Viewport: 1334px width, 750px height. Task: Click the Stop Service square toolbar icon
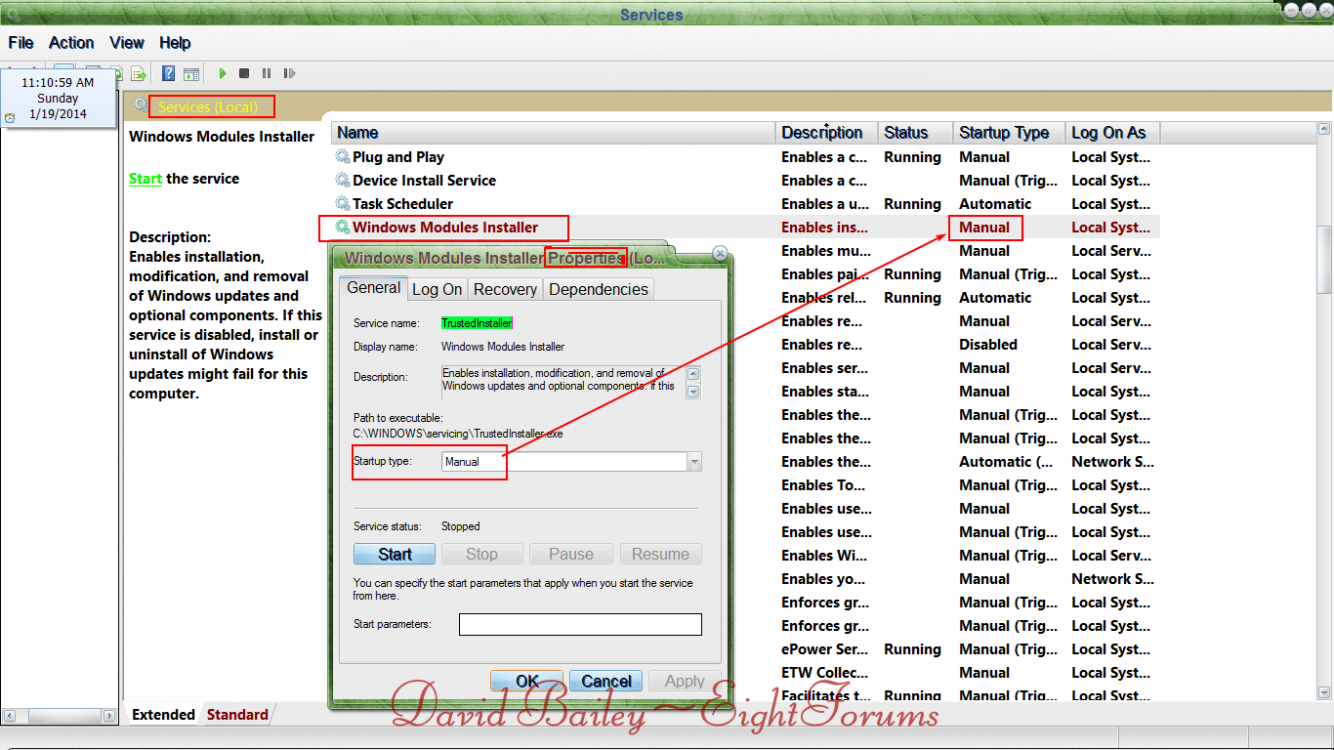[244, 73]
